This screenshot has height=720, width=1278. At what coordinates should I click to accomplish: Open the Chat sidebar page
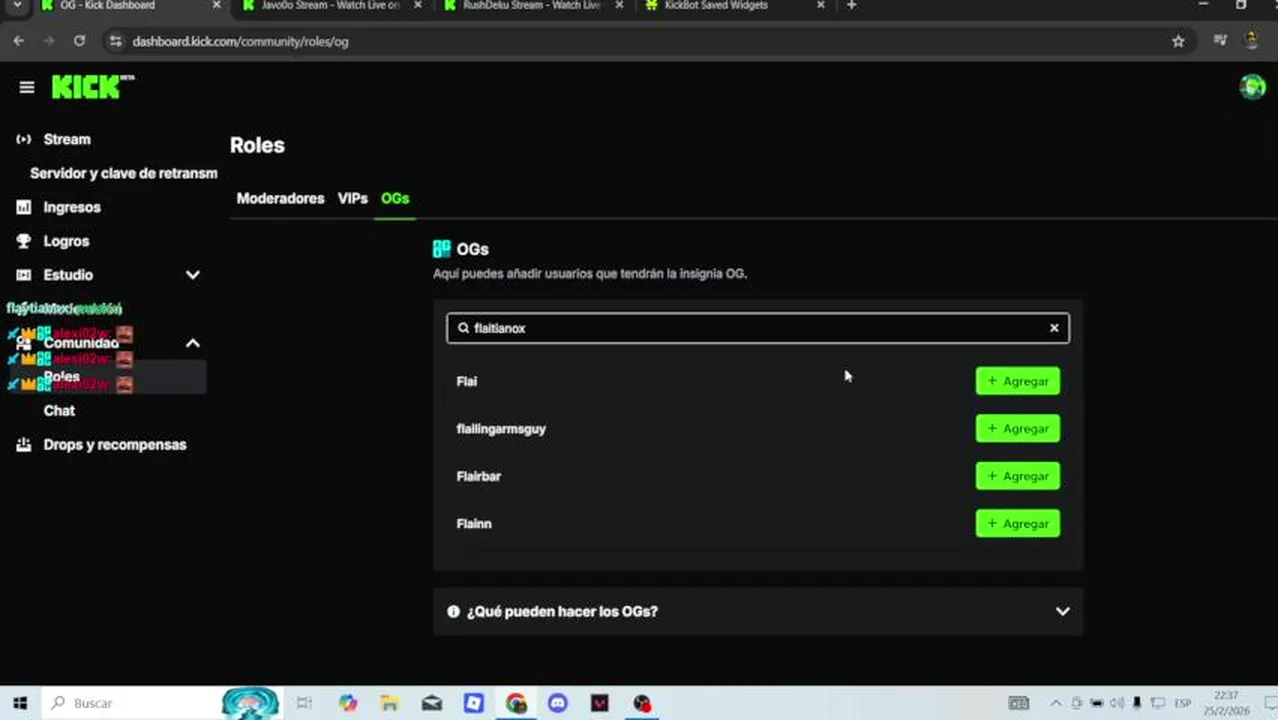pyautogui.click(x=59, y=411)
